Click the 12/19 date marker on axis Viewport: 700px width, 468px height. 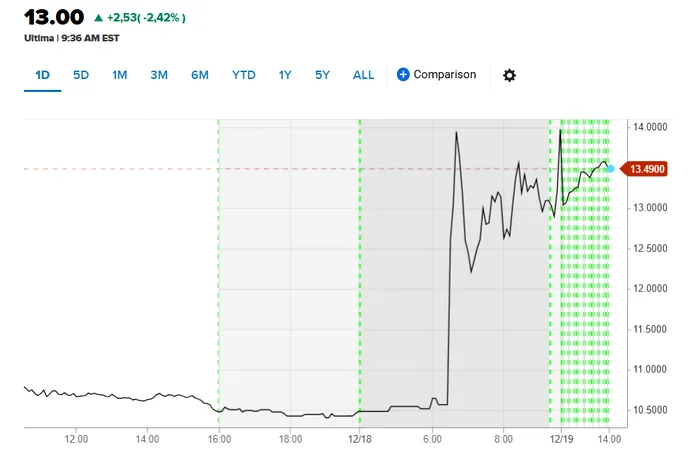tap(563, 439)
